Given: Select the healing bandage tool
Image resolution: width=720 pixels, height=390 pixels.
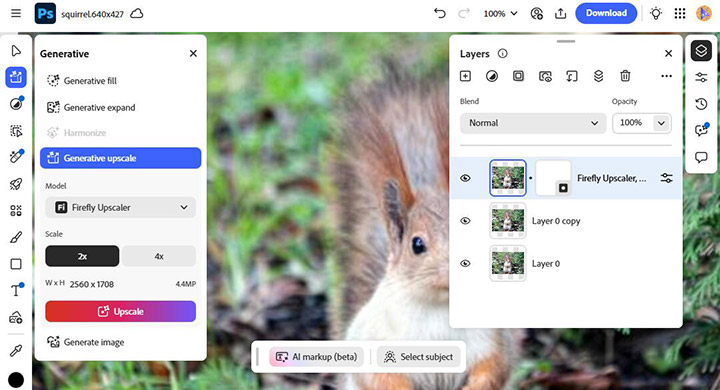Looking at the screenshot, I should tap(16, 157).
